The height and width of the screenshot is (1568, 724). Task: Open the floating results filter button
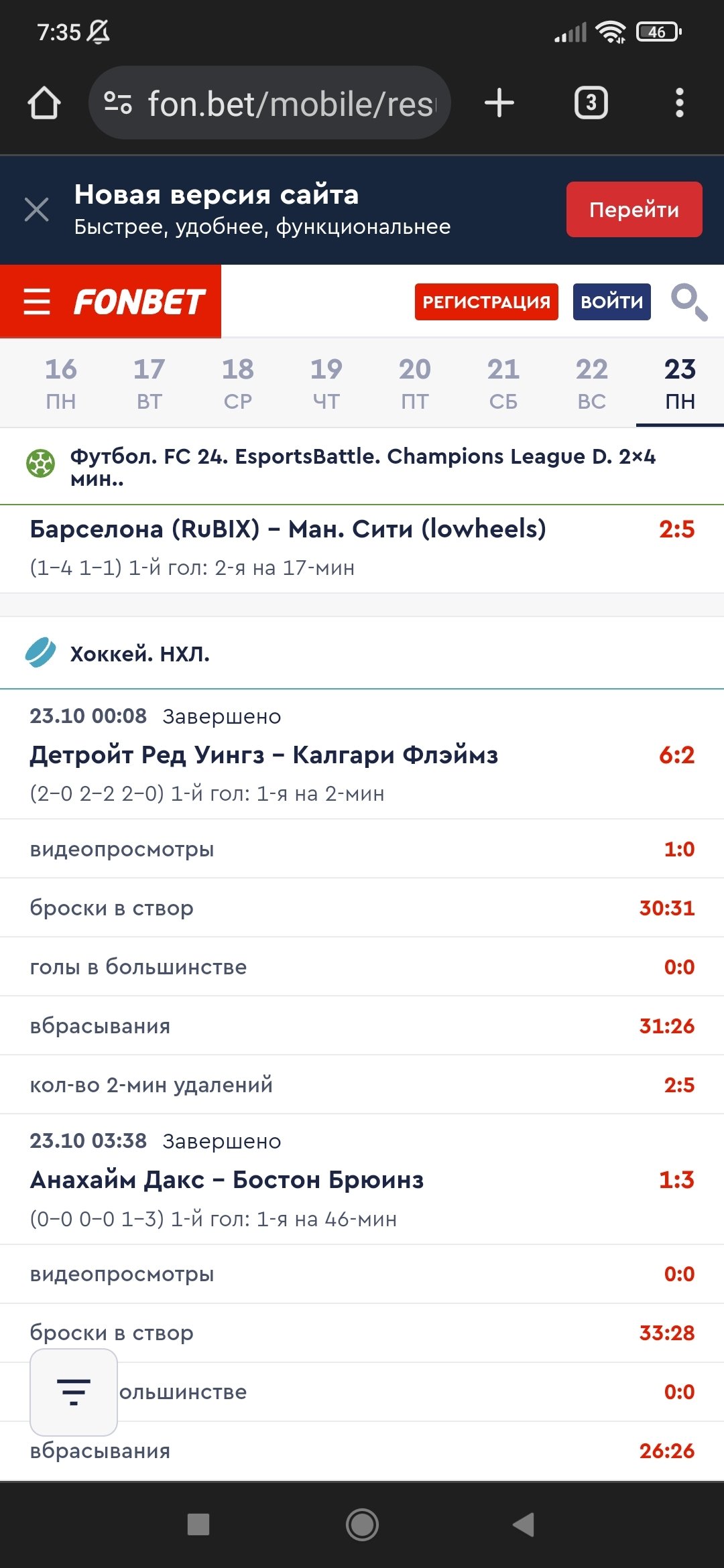pyautogui.click(x=74, y=1392)
